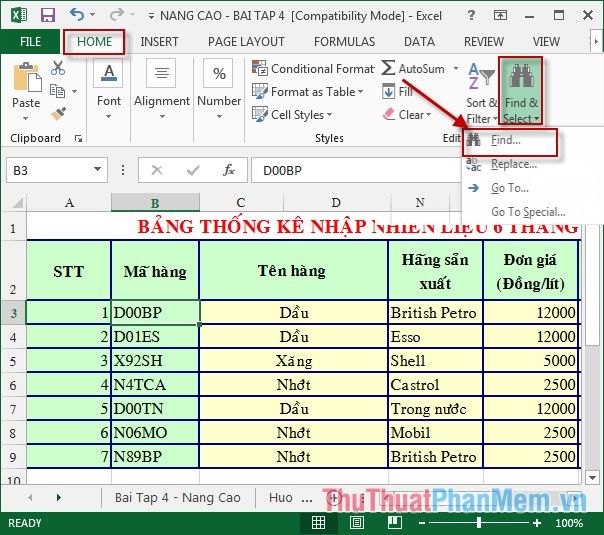This screenshot has width=604, height=535.
Task: Choose Replace... from Find & Select menu
Action: pos(514,164)
